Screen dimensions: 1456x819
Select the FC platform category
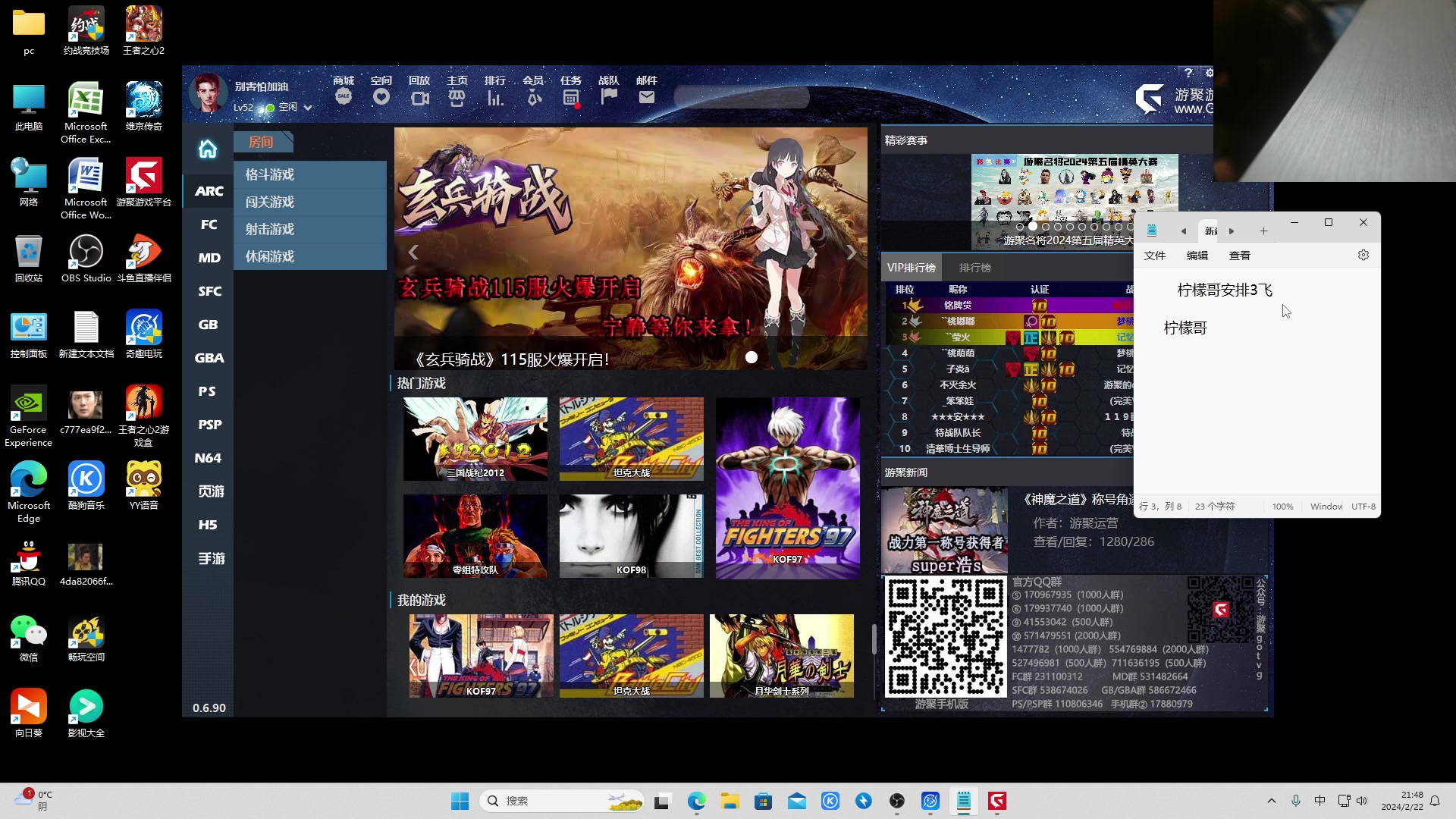tap(209, 224)
